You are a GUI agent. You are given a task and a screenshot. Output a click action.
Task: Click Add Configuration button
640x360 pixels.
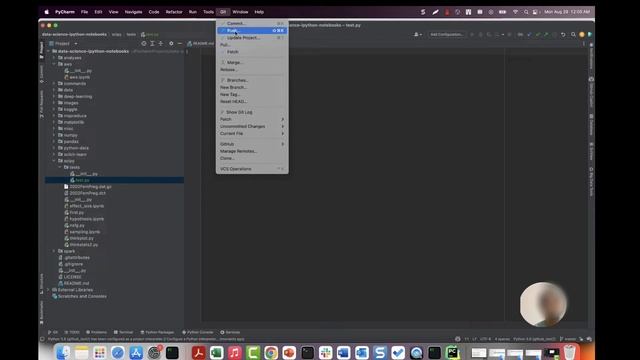[x=447, y=34]
